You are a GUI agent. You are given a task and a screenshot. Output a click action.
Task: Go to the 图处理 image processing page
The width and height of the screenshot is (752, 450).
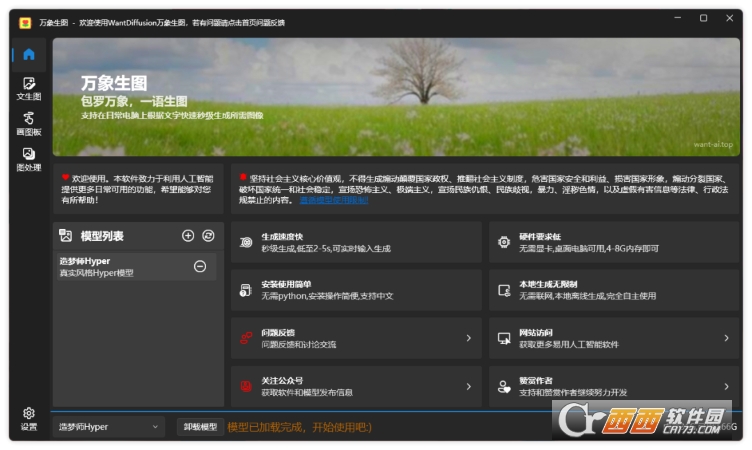click(28, 159)
